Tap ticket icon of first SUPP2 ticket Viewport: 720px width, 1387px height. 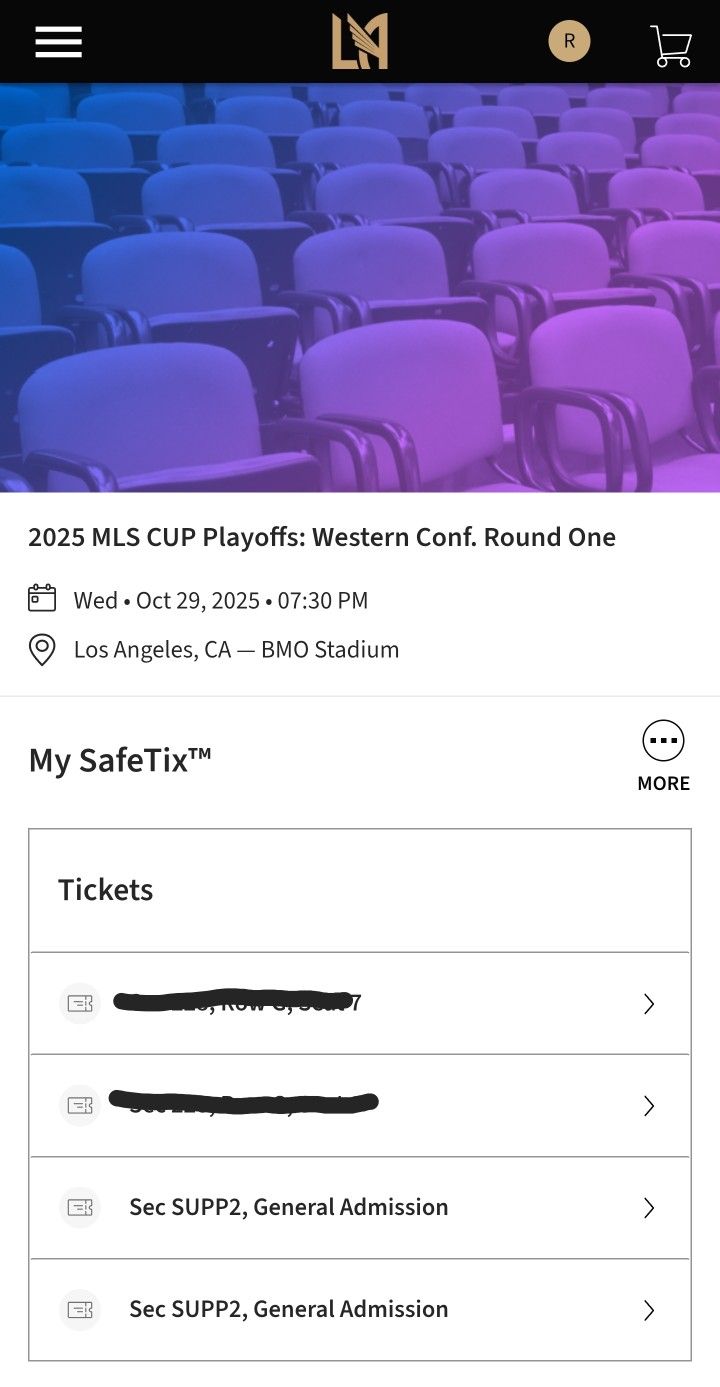(80, 1208)
